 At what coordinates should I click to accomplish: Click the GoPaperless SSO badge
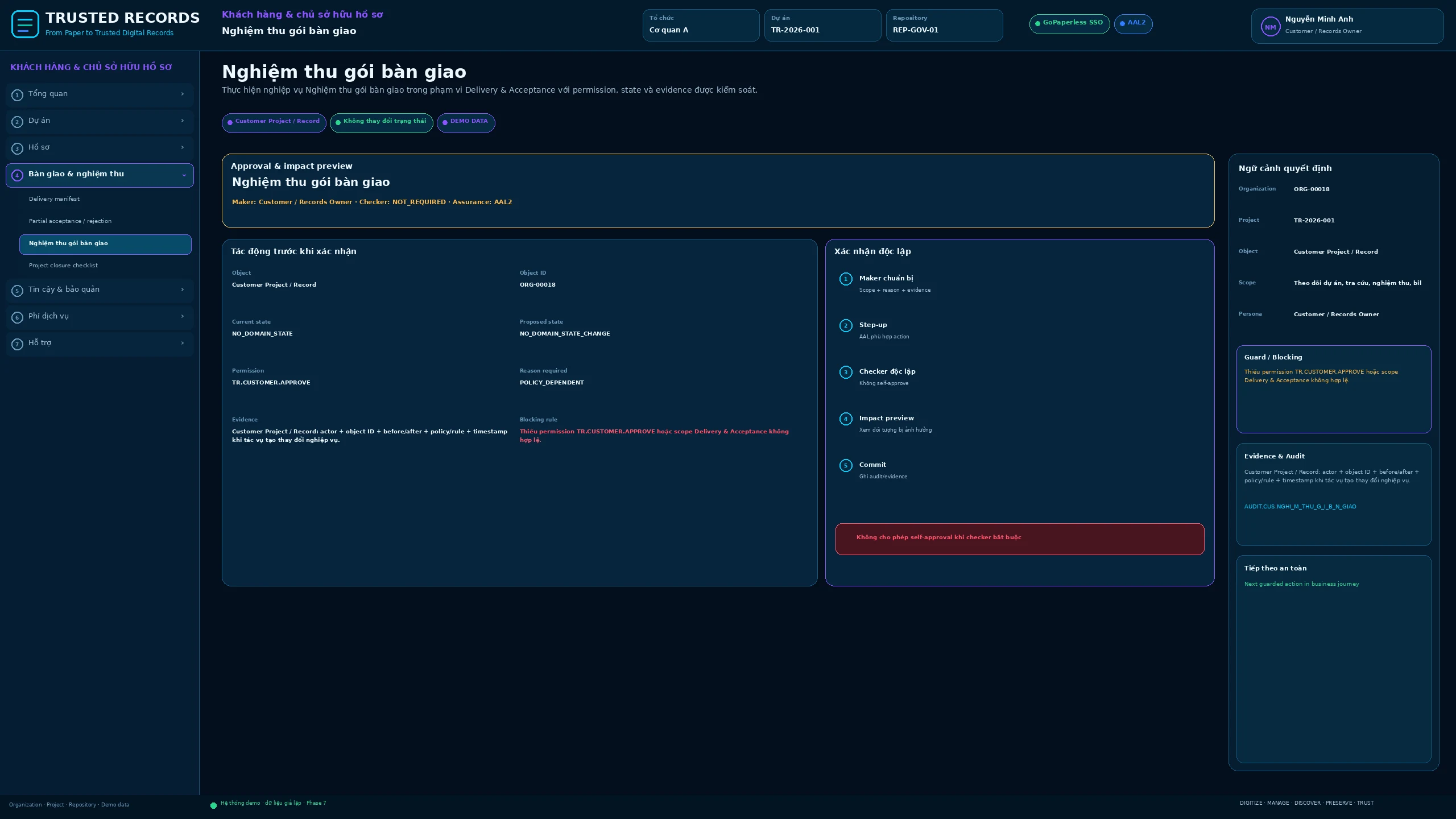tap(1069, 24)
